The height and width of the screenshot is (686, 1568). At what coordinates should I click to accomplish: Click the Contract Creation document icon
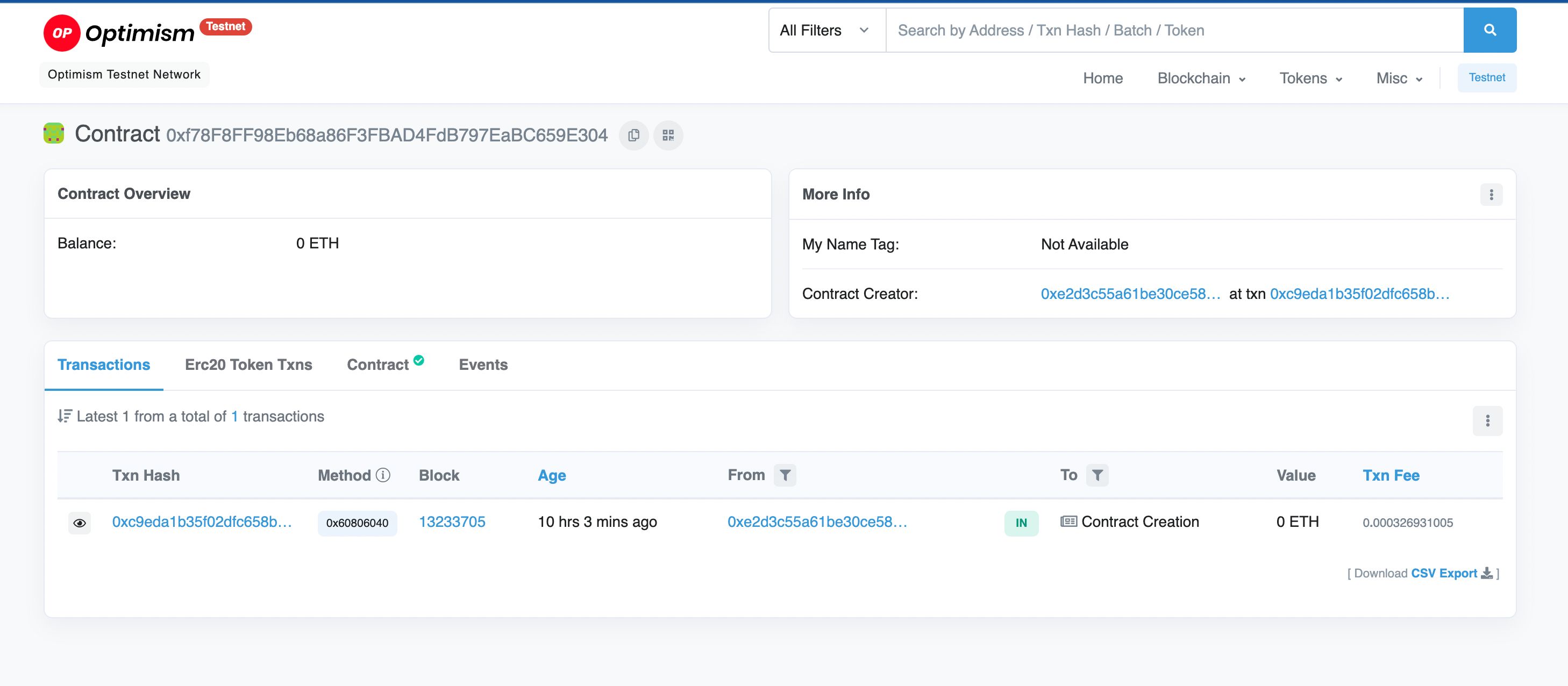[1068, 521]
